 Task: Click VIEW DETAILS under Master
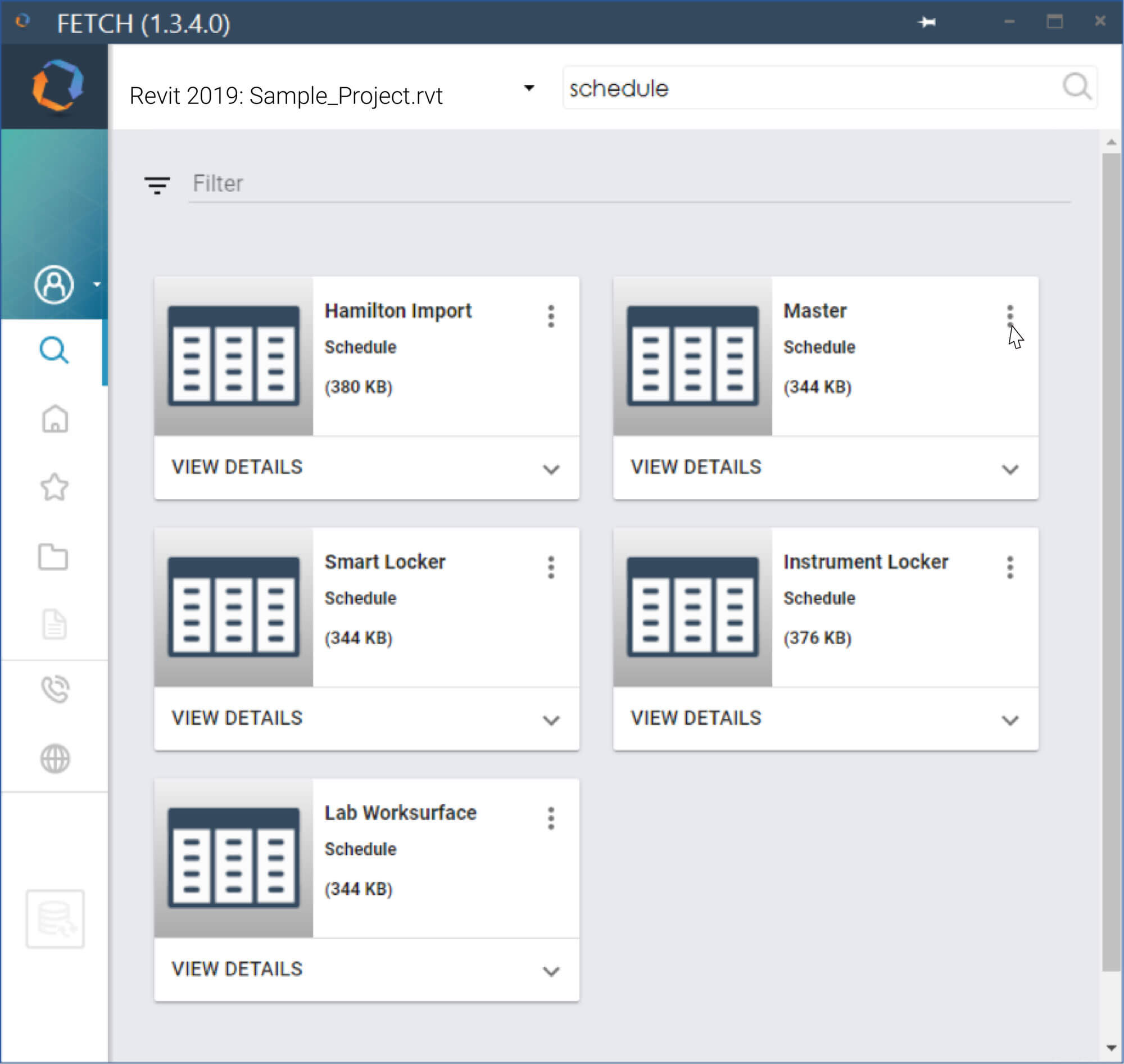pyautogui.click(x=696, y=467)
